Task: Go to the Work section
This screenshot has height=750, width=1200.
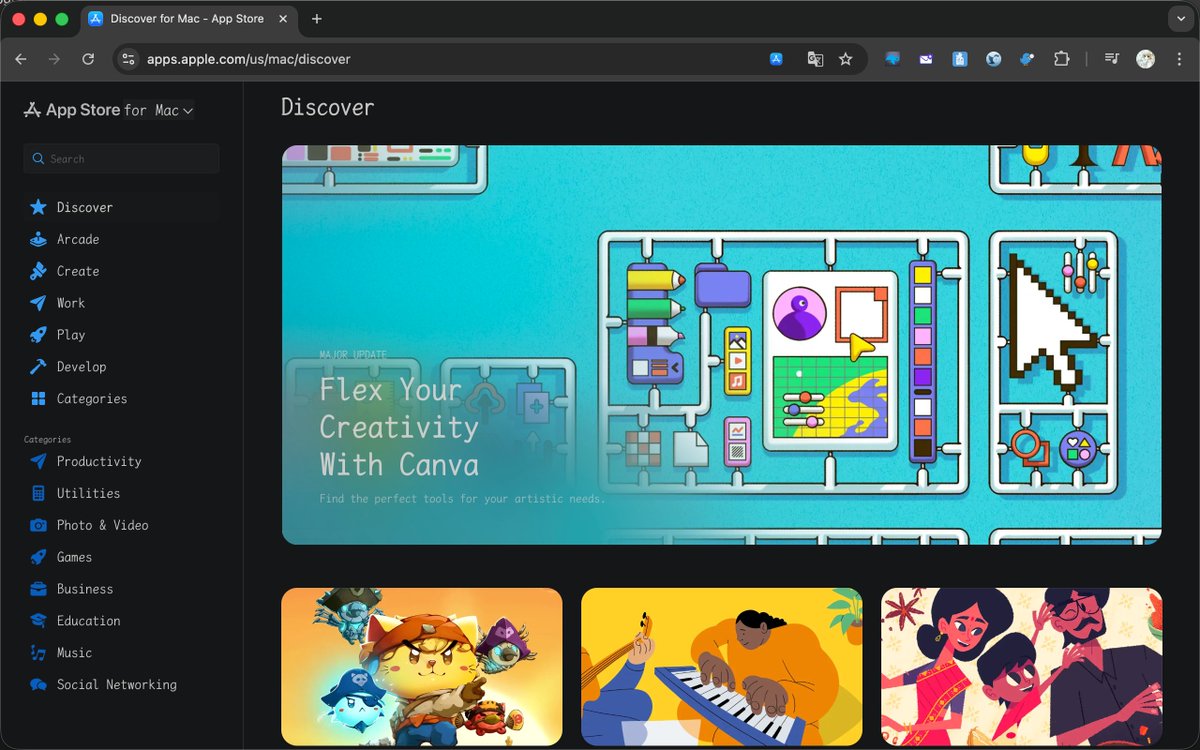Action: pyautogui.click(x=71, y=303)
